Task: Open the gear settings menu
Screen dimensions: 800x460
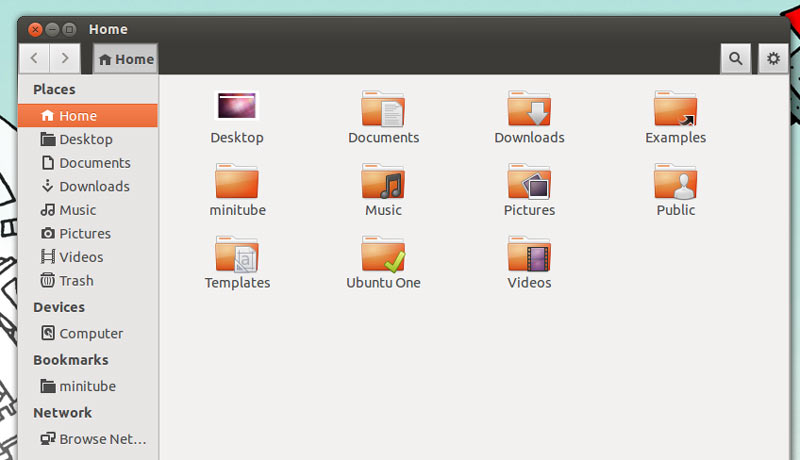Action: click(x=772, y=59)
